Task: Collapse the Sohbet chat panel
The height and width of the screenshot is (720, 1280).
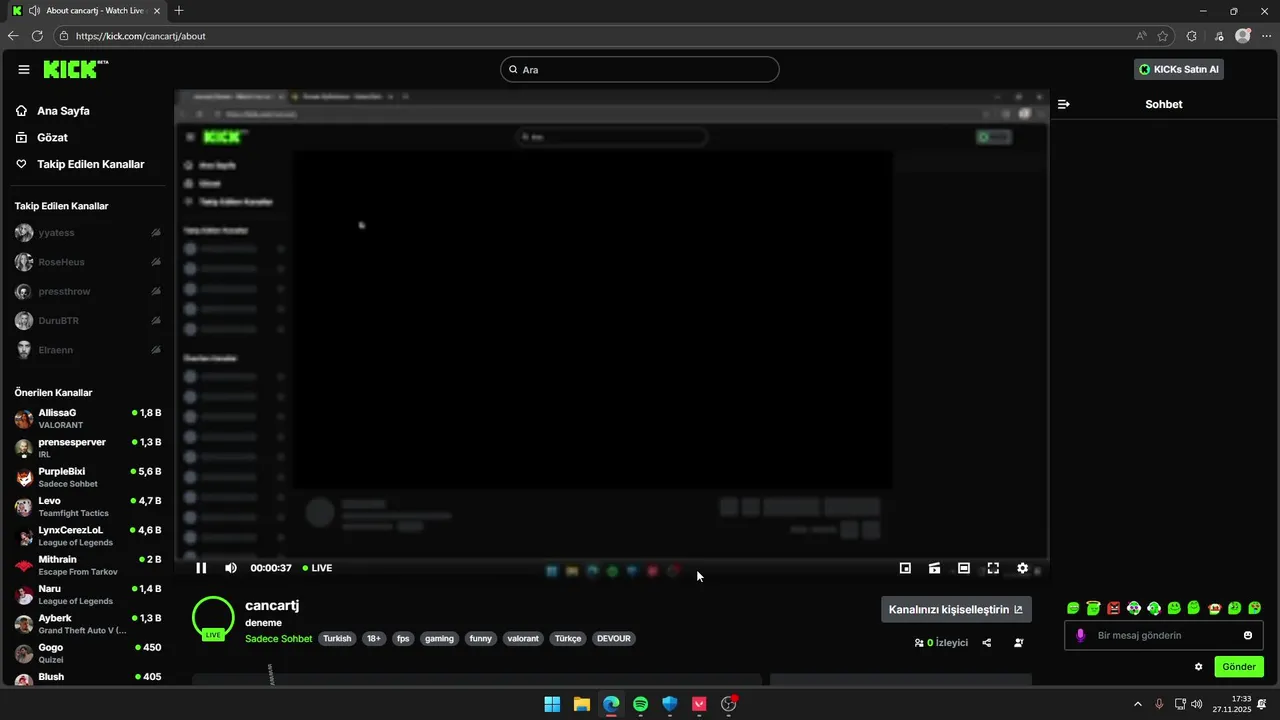Action: click(x=1064, y=104)
